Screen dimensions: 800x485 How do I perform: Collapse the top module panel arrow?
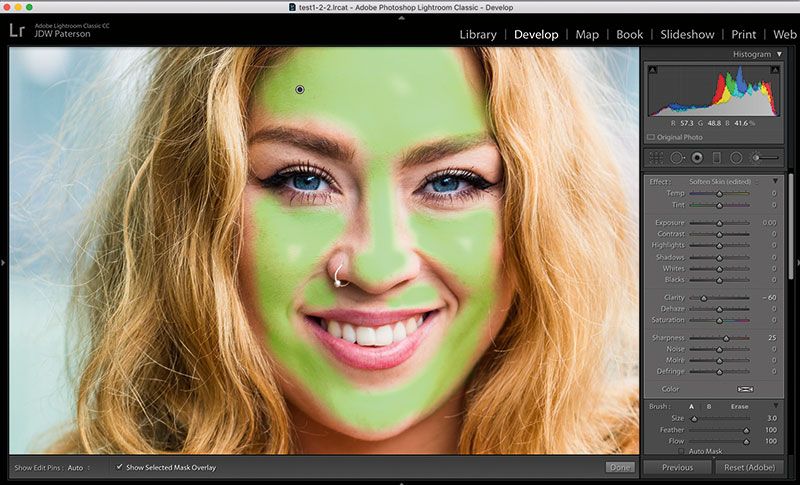[x=401, y=18]
